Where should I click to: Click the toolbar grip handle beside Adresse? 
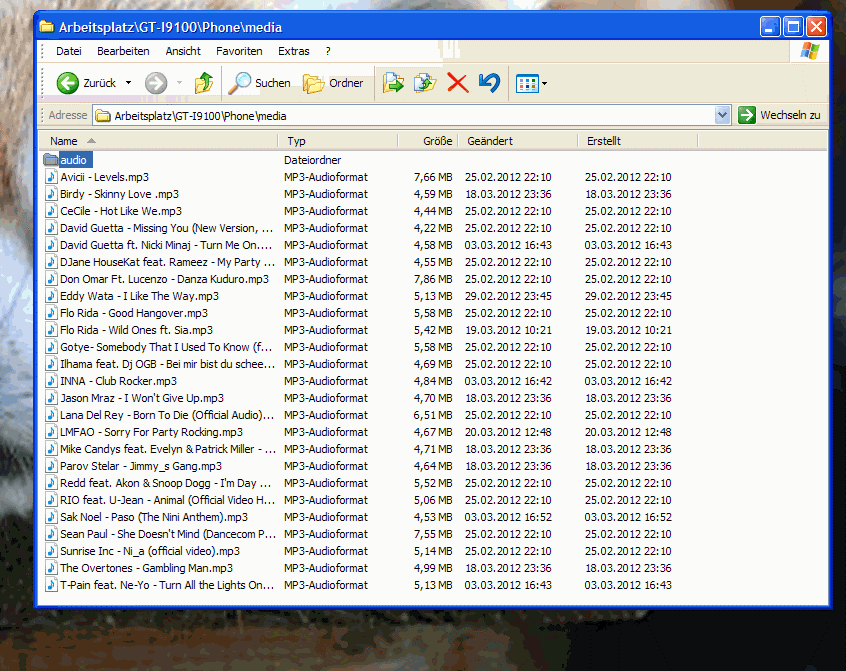[43, 115]
